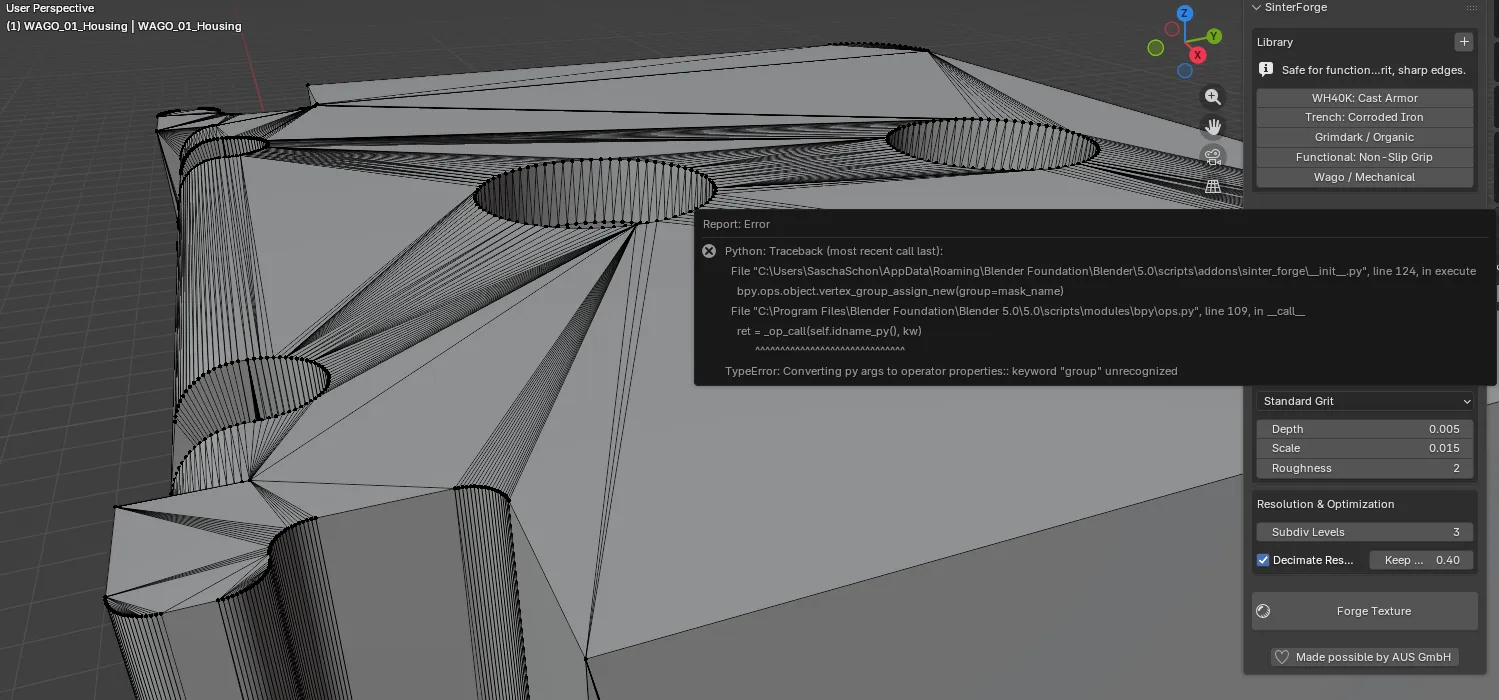Image resolution: width=1499 pixels, height=700 pixels.
Task: Click the plus icon beside Library
Action: (x=1463, y=42)
